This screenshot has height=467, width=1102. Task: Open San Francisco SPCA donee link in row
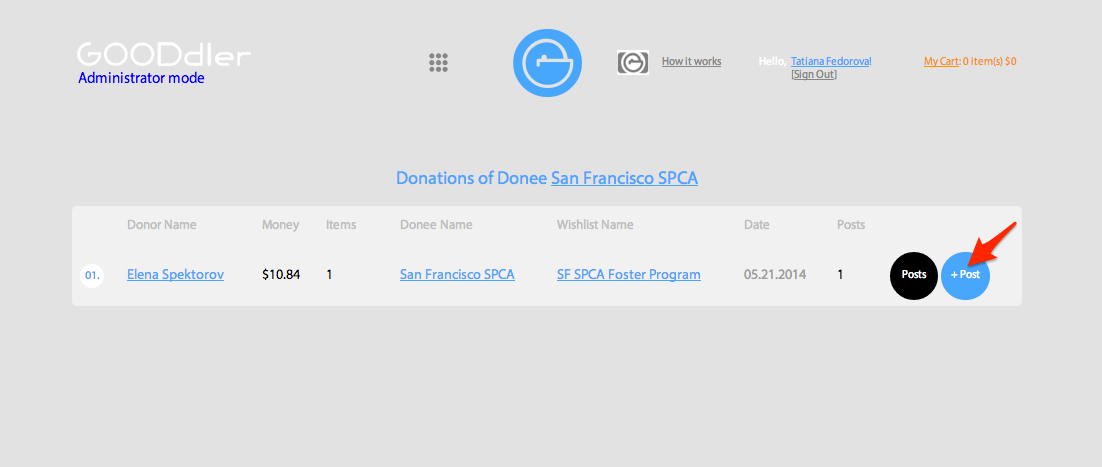[x=458, y=275]
